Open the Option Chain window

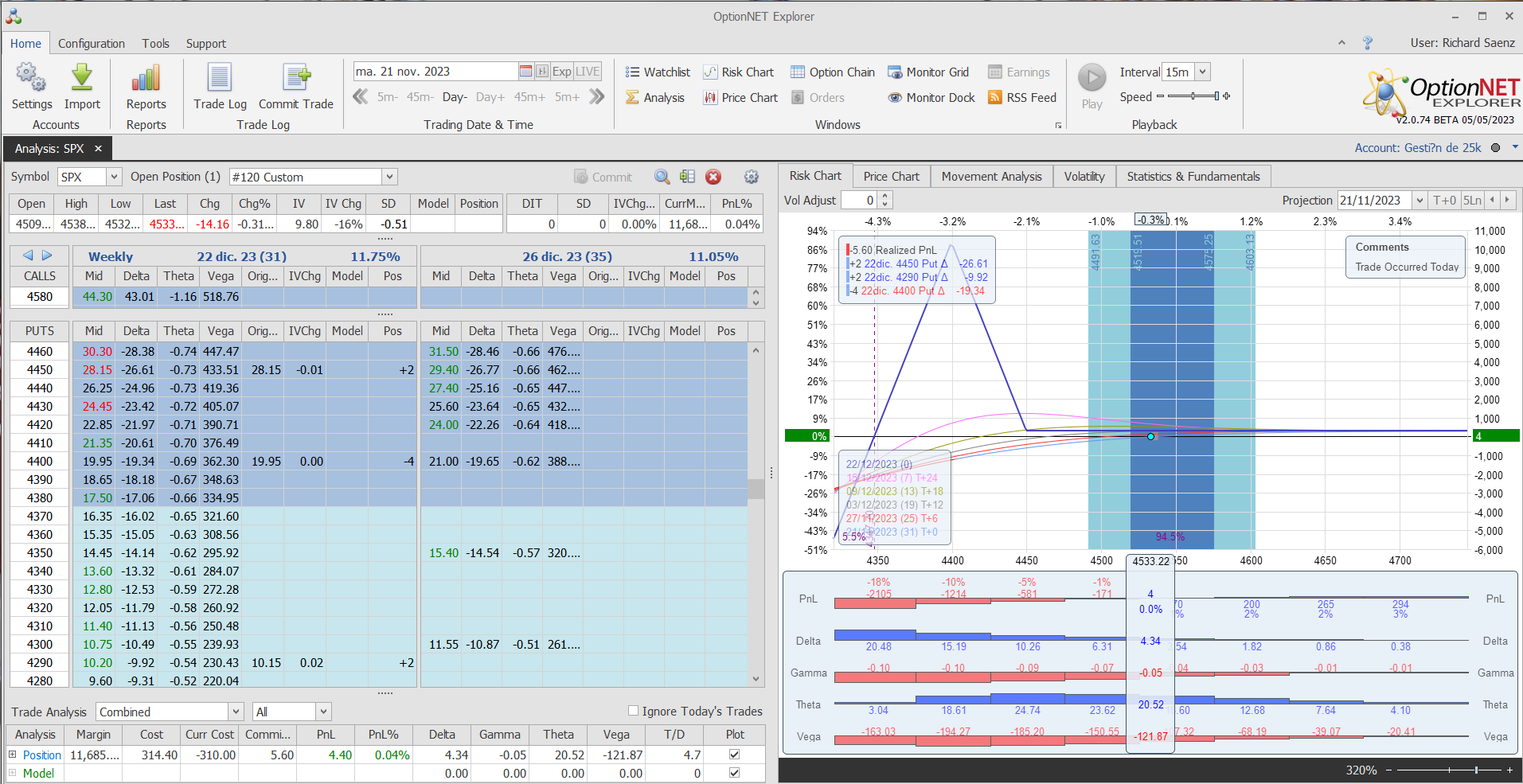(x=833, y=72)
